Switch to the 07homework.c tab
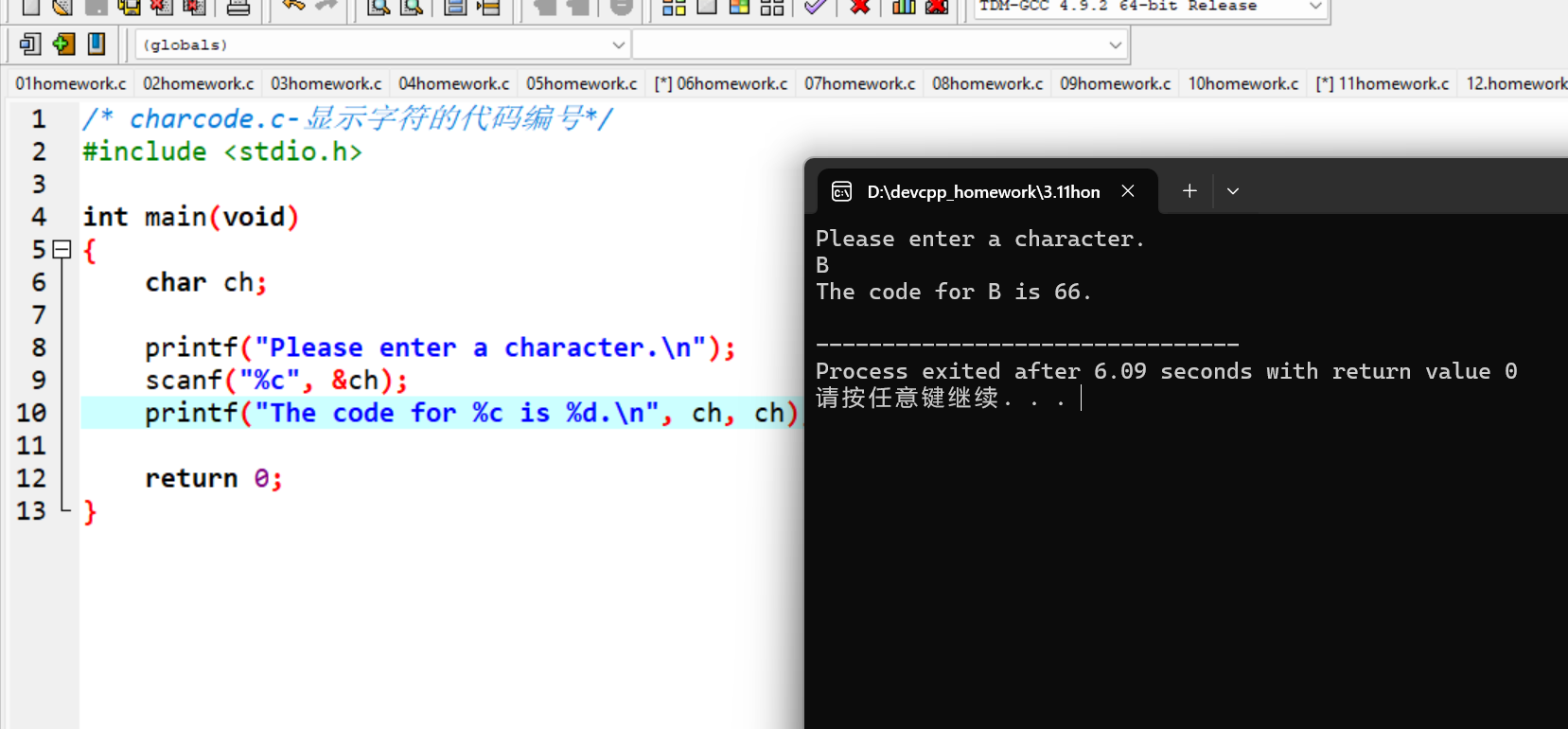This screenshot has height=729, width=1568. point(859,83)
